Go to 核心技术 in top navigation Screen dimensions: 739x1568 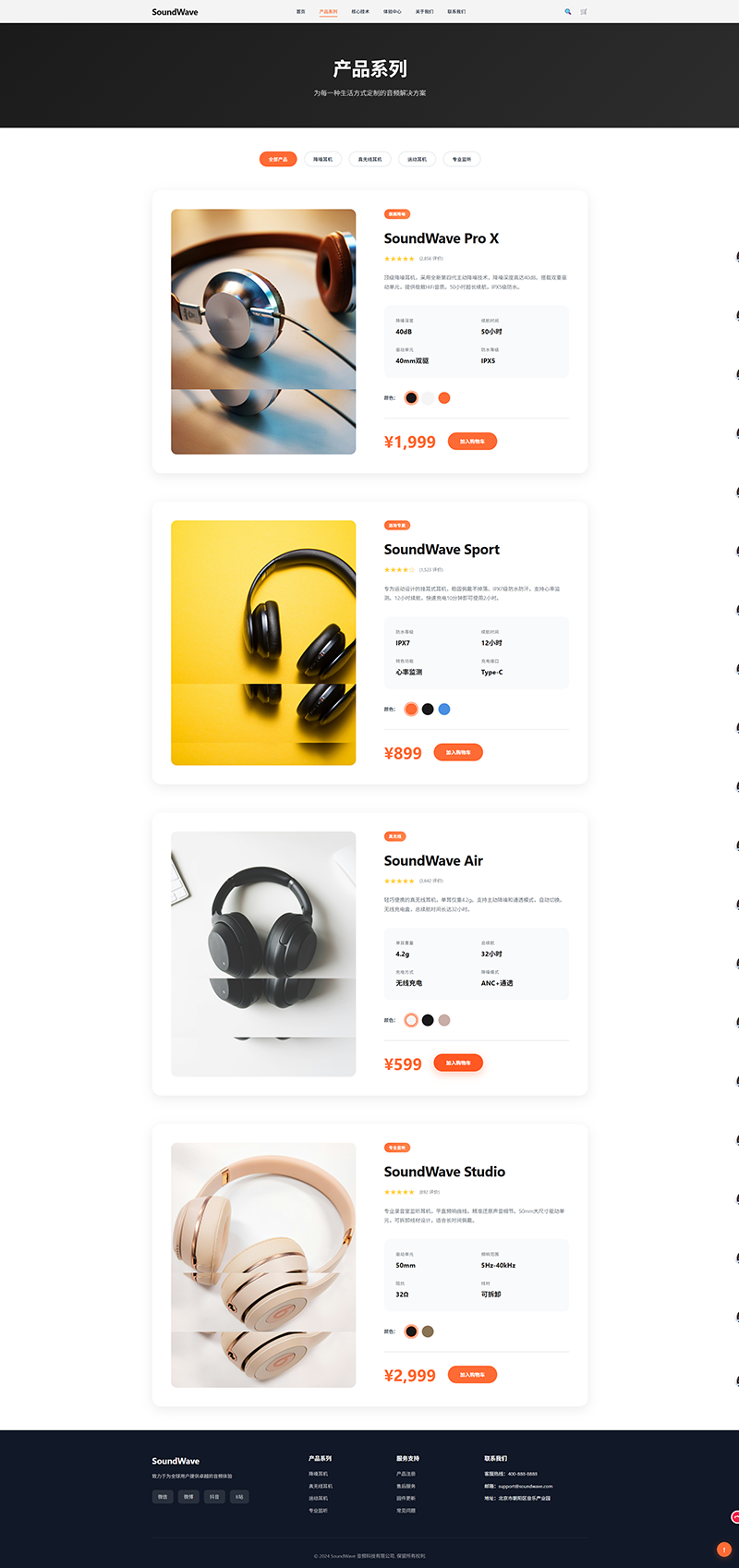[x=360, y=12]
